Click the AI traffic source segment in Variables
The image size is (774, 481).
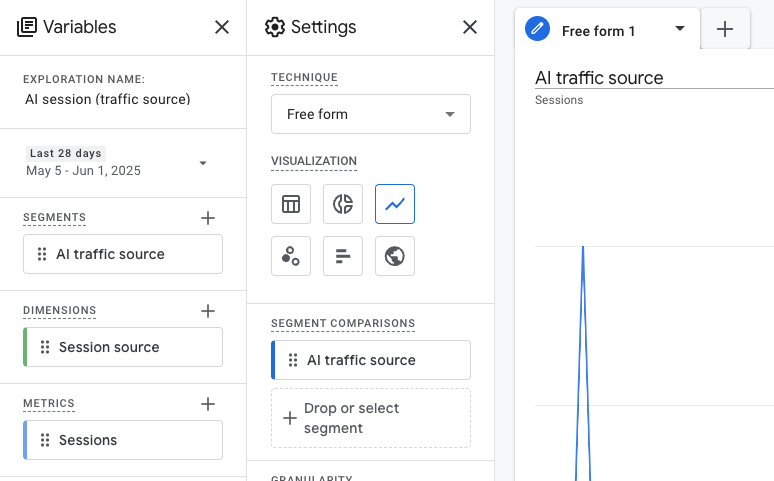(123, 254)
